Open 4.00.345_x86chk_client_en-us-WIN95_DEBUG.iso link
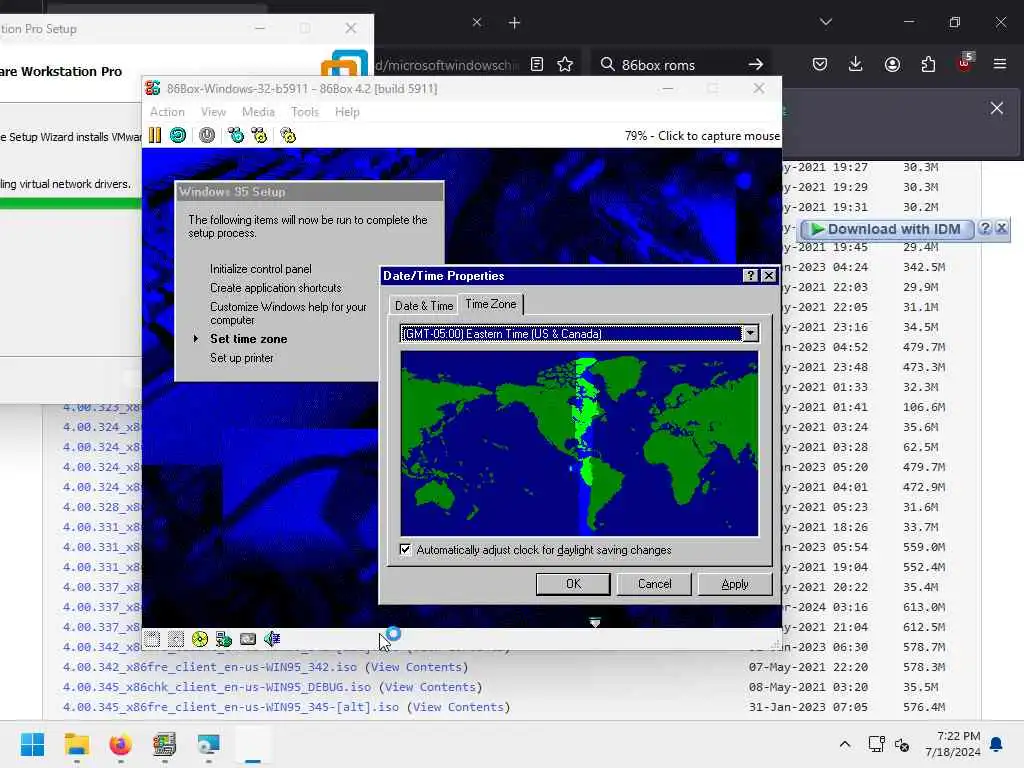1024x768 pixels. coord(217,687)
